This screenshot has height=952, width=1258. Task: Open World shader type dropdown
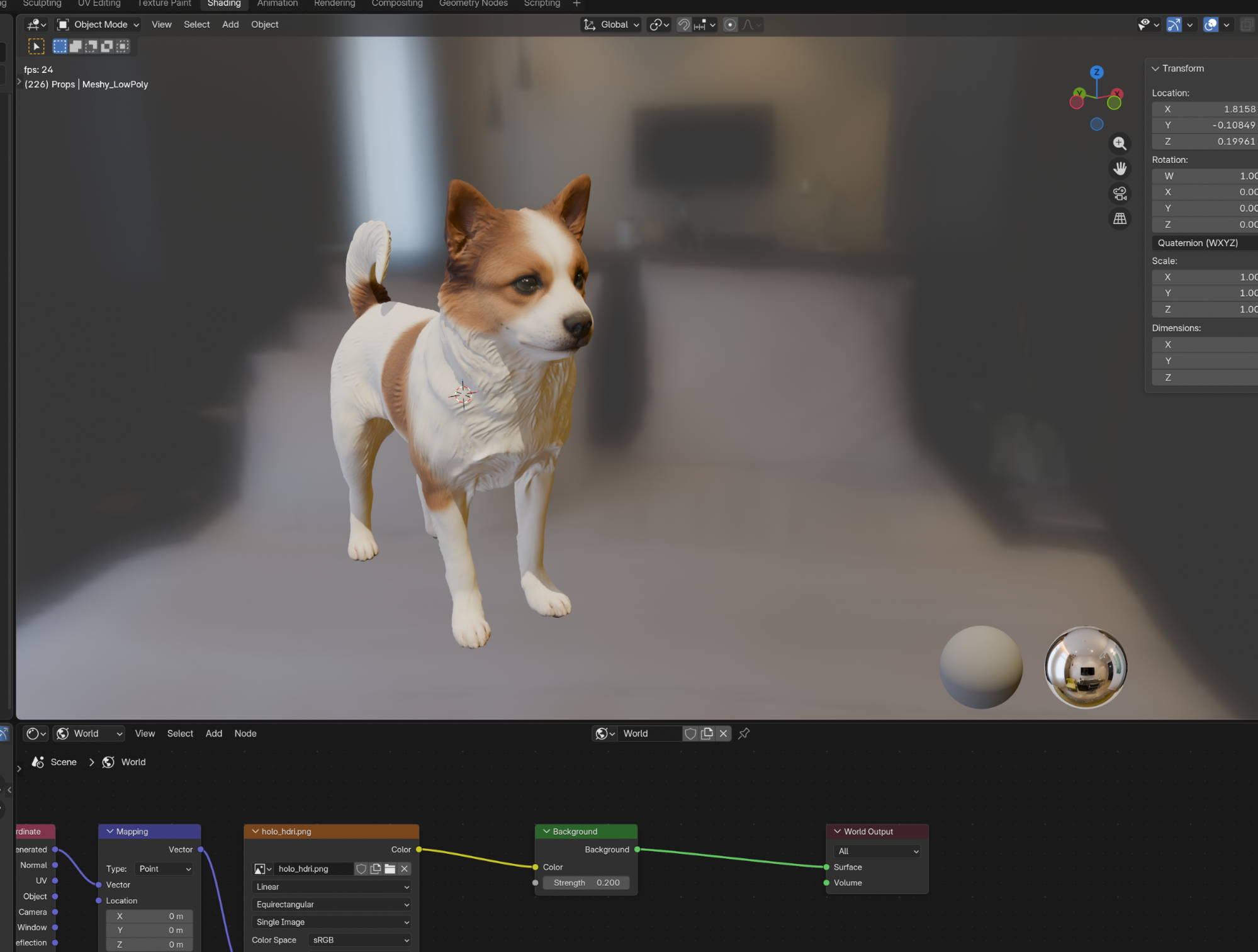[x=89, y=733]
